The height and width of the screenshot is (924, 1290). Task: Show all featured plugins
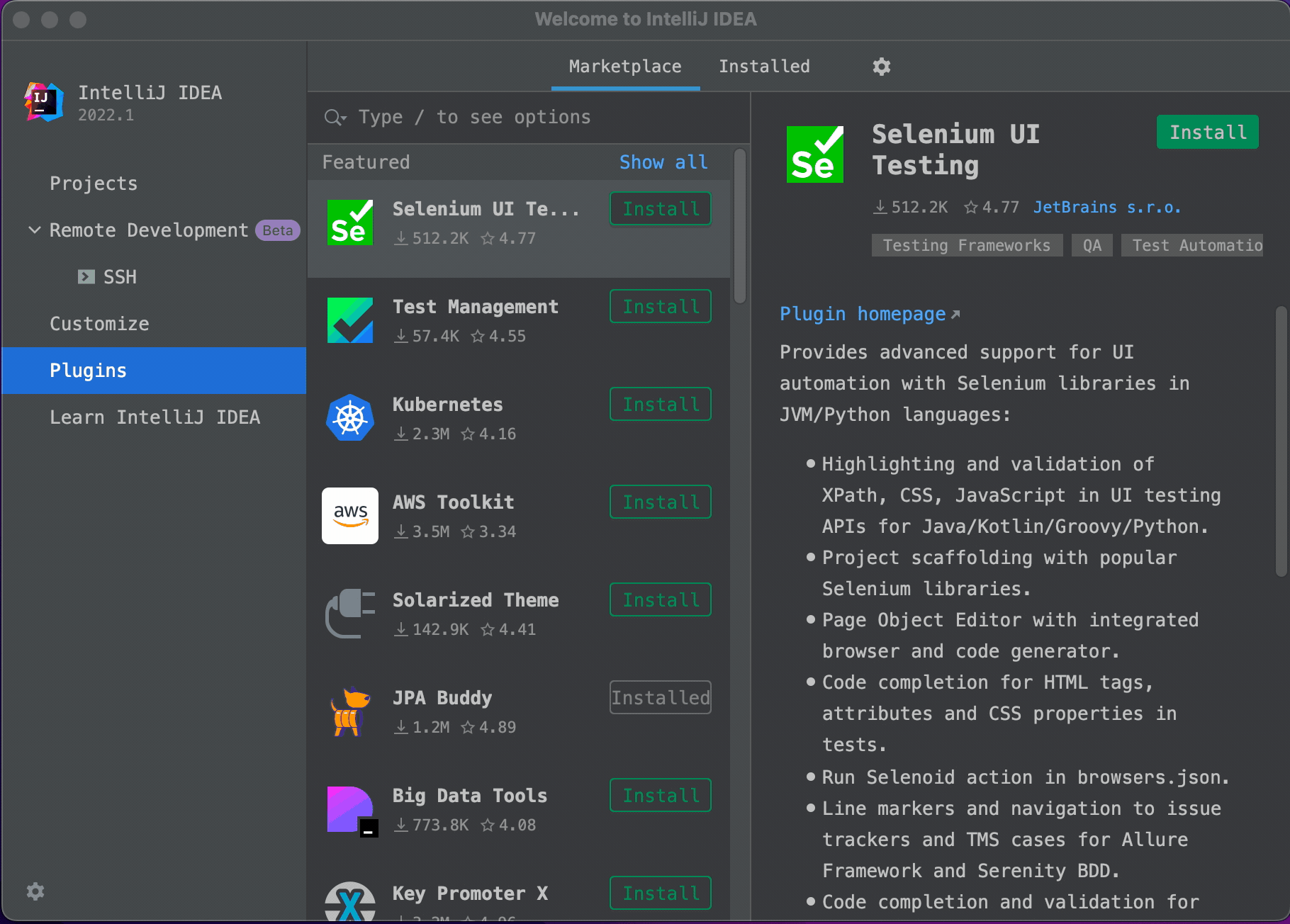click(x=663, y=162)
